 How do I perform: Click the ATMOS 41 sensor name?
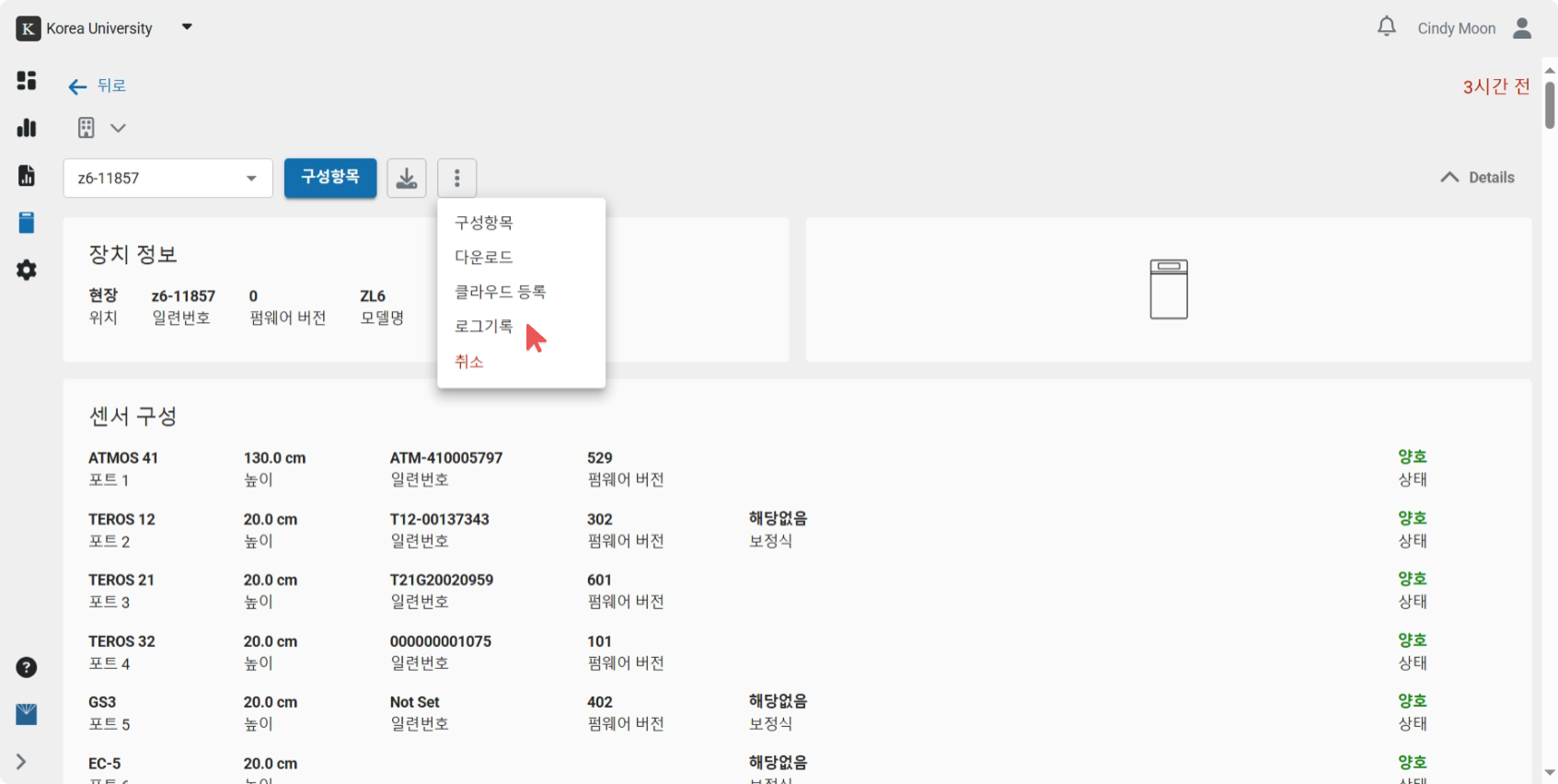click(x=123, y=457)
